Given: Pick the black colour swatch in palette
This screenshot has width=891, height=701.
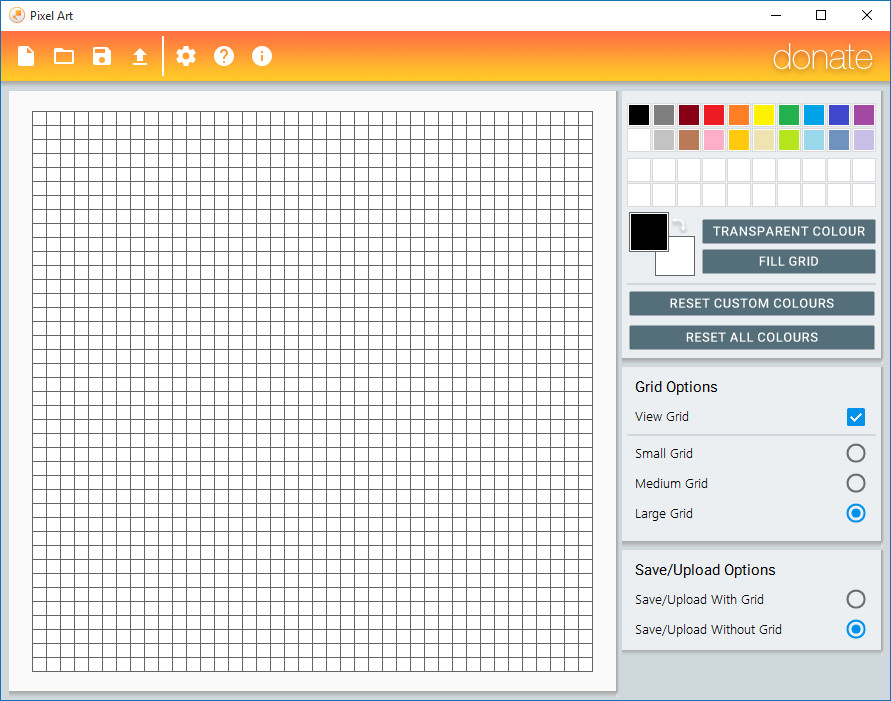Looking at the screenshot, I should coord(639,115).
